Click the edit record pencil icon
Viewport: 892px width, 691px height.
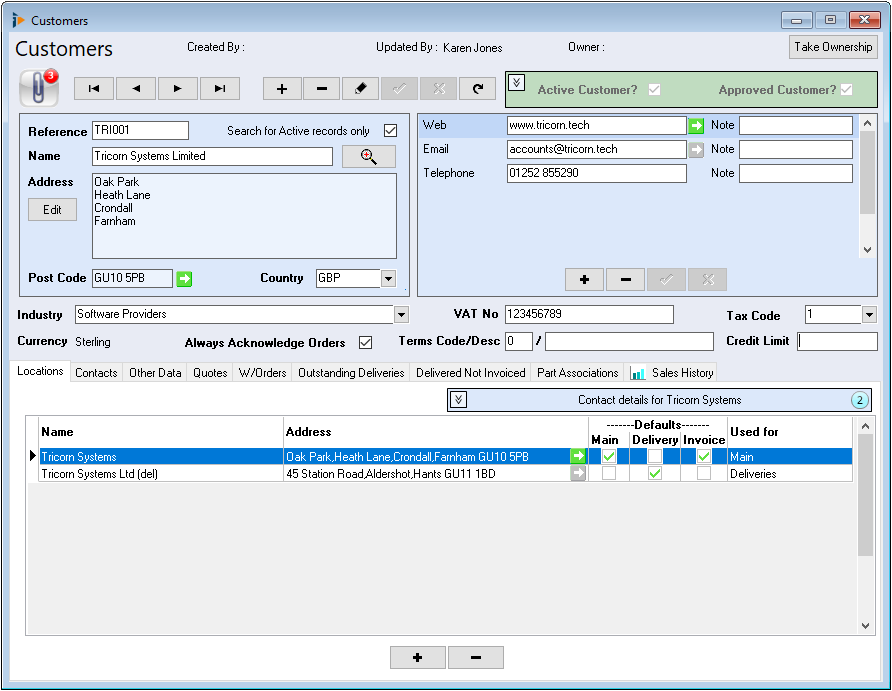point(360,89)
